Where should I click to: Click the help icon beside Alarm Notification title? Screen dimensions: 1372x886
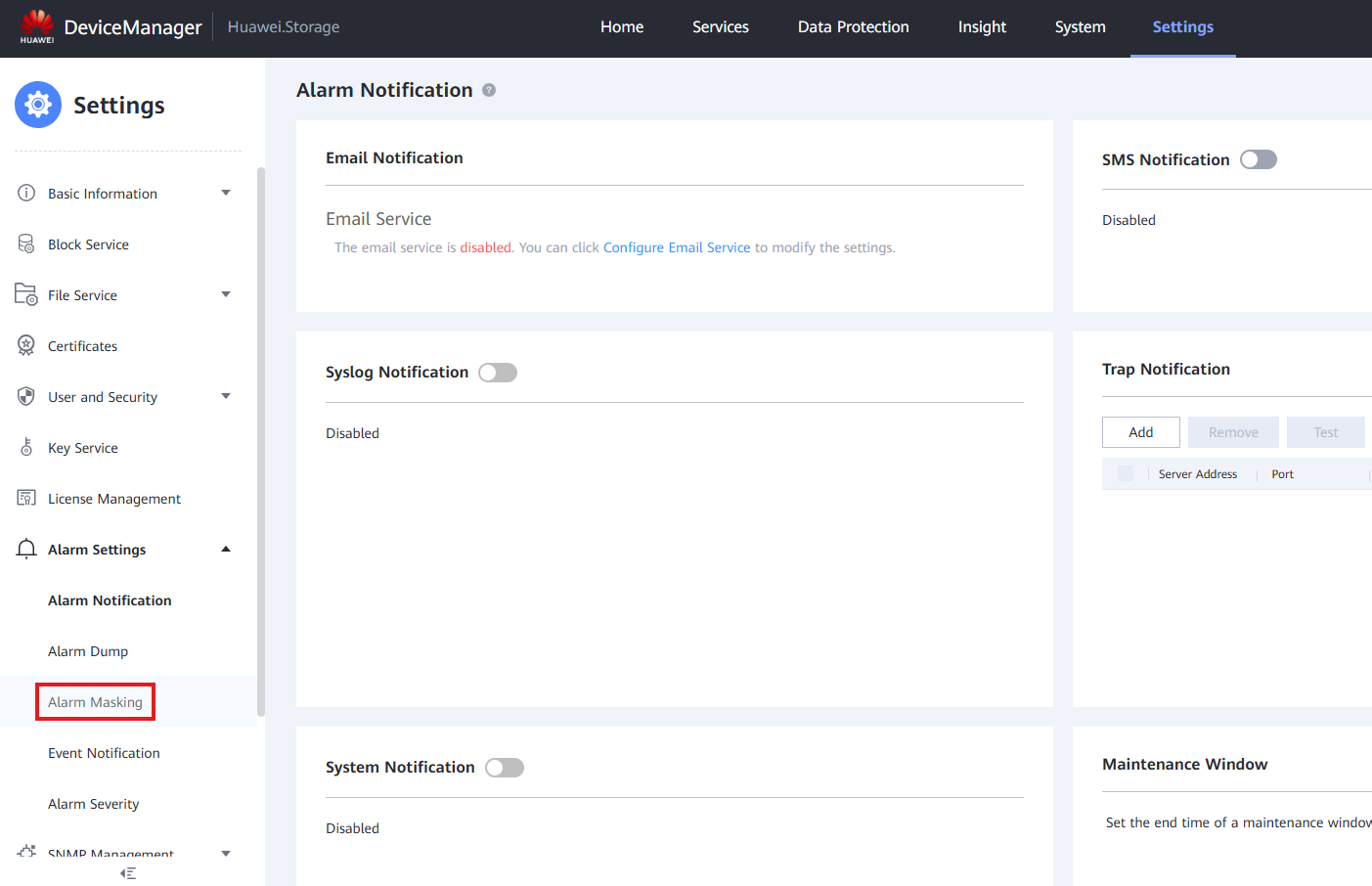[489, 90]
